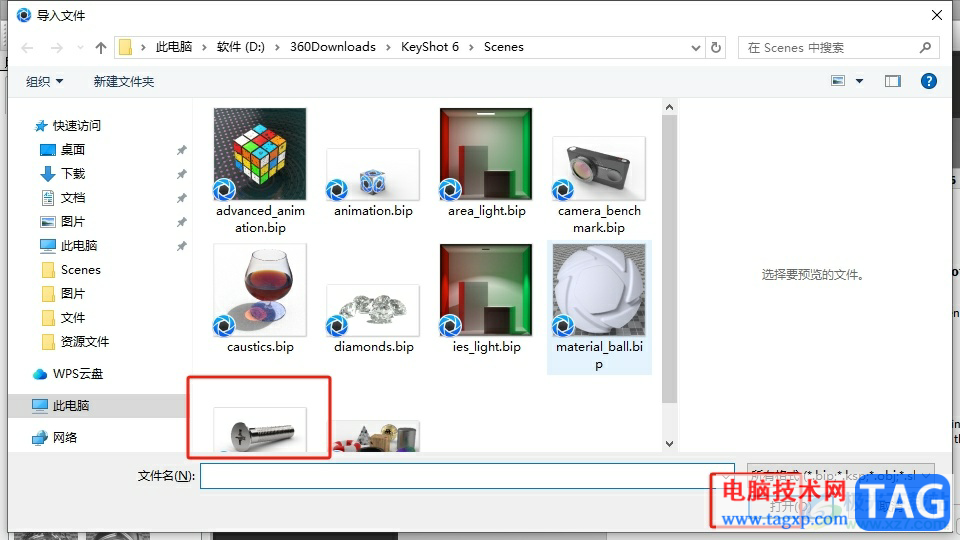Select the material_ball.bip file
The height and width of the screenshot is (540, 960).
point(599,307)
